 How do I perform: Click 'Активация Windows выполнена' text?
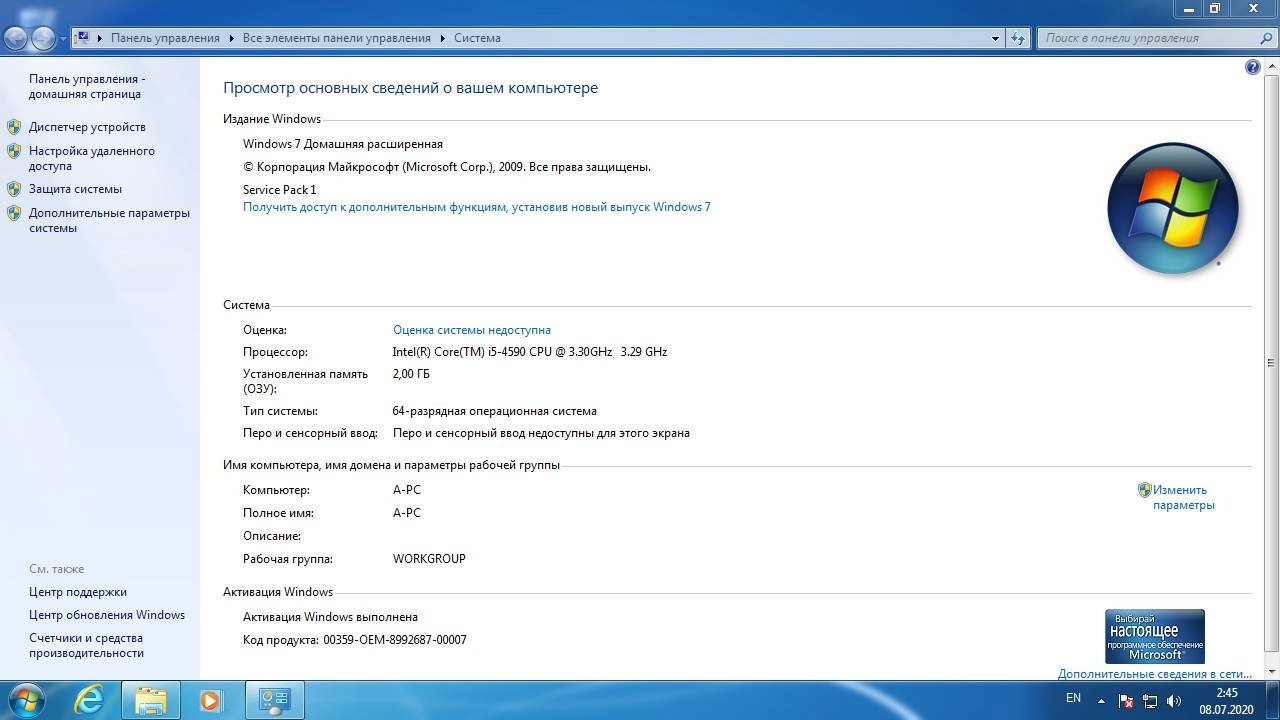pyautogui.click(x=330, y=617)
